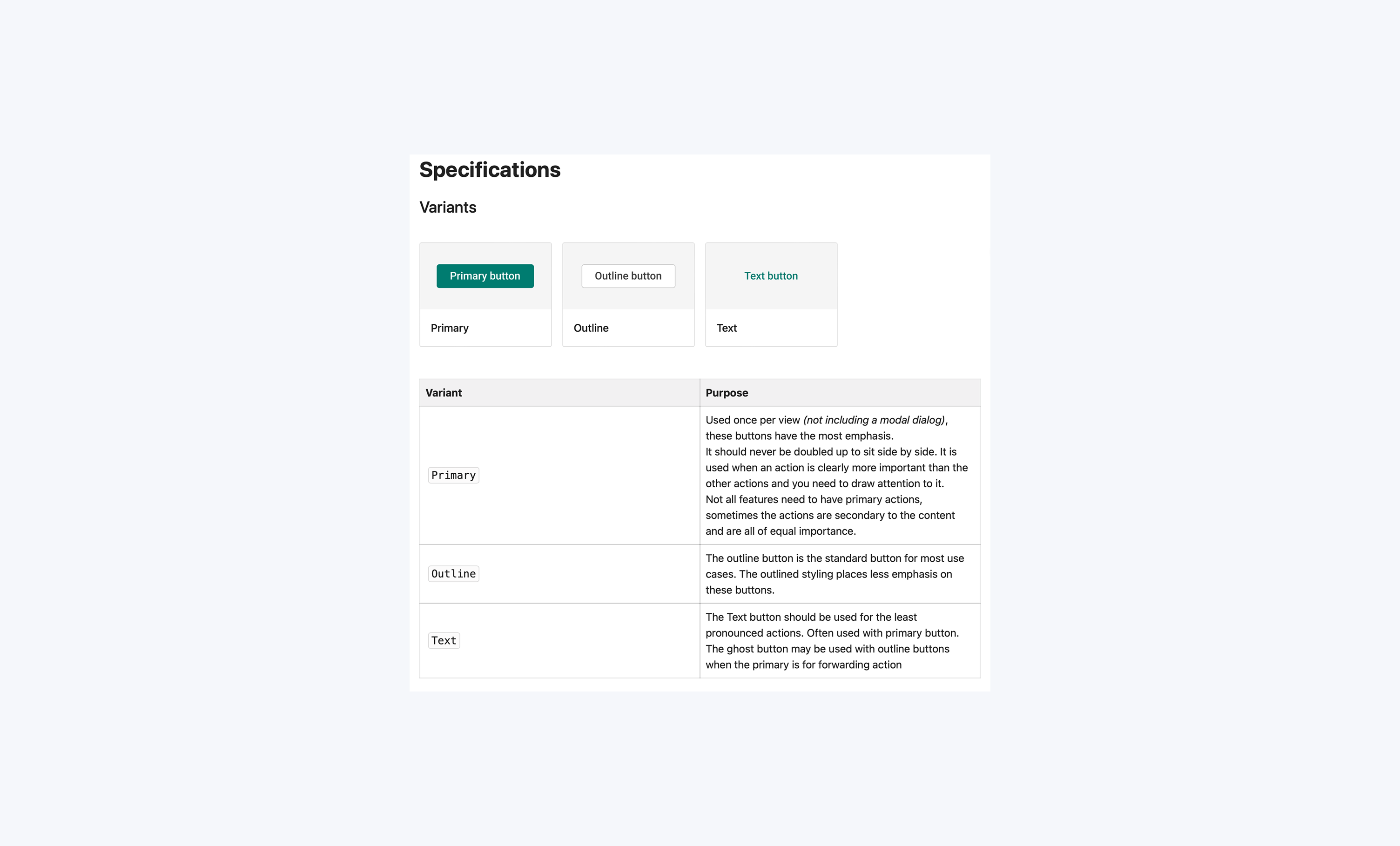The height and width of the screenshot is (846, 1400).
Task: Select the Outline variant card label
Action: pos(591,328)
